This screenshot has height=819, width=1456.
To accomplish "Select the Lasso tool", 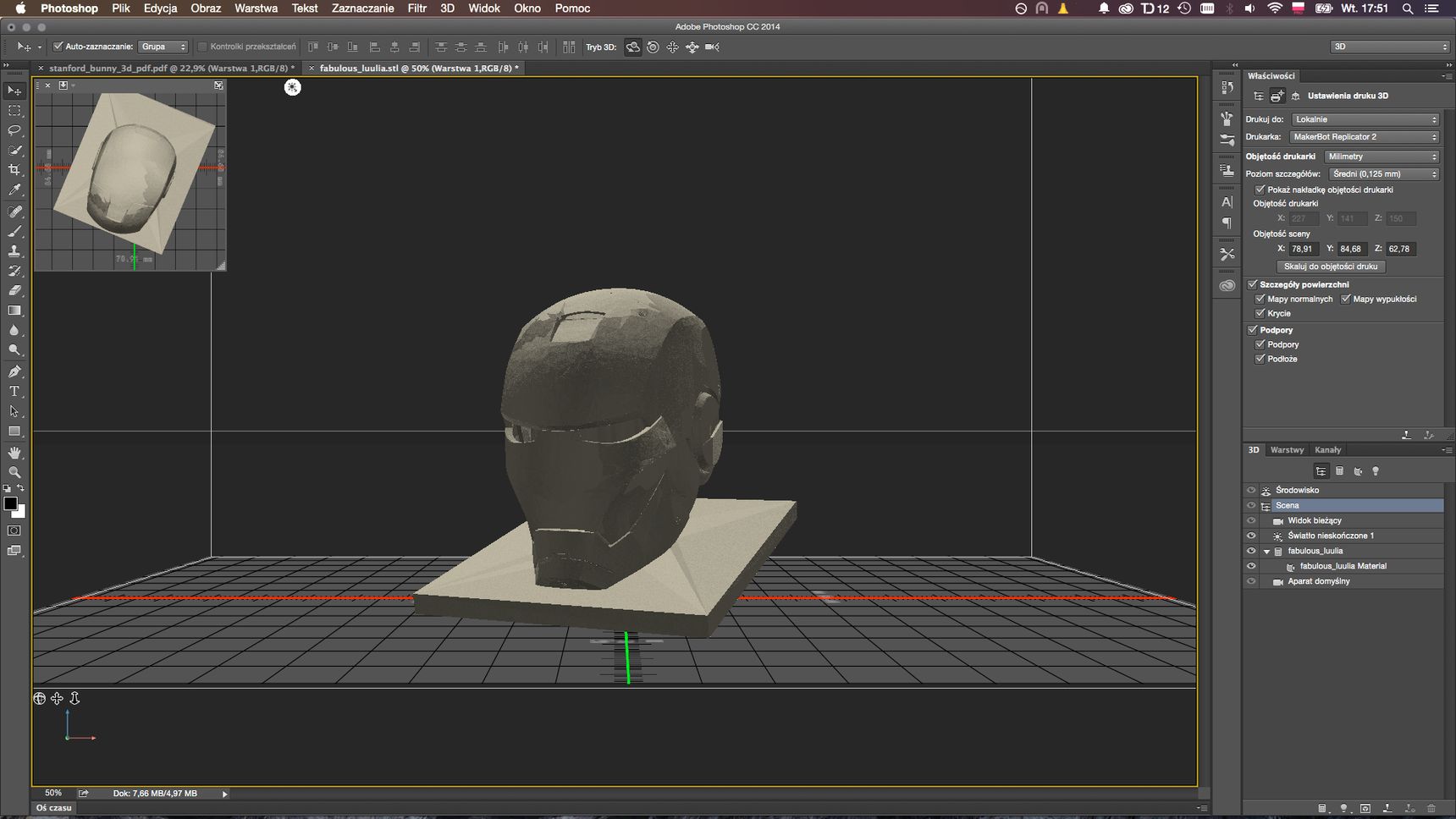I will (x=14, y=130).
